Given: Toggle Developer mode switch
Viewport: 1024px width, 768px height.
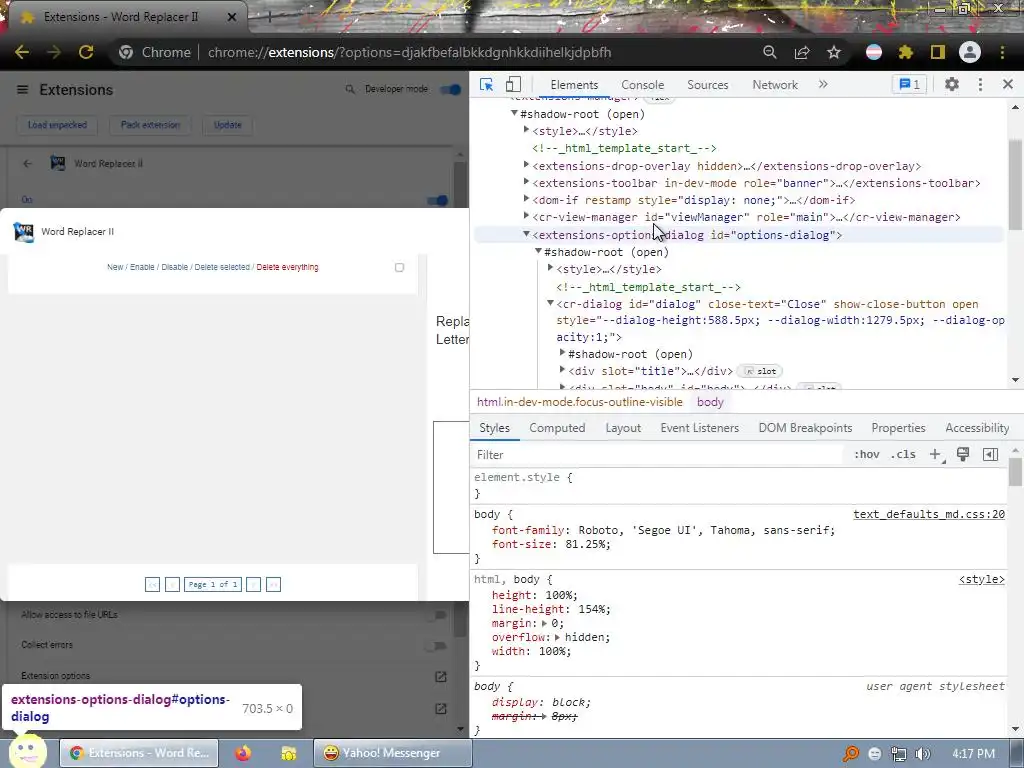Looking at the screenshot, I should 451,89.
